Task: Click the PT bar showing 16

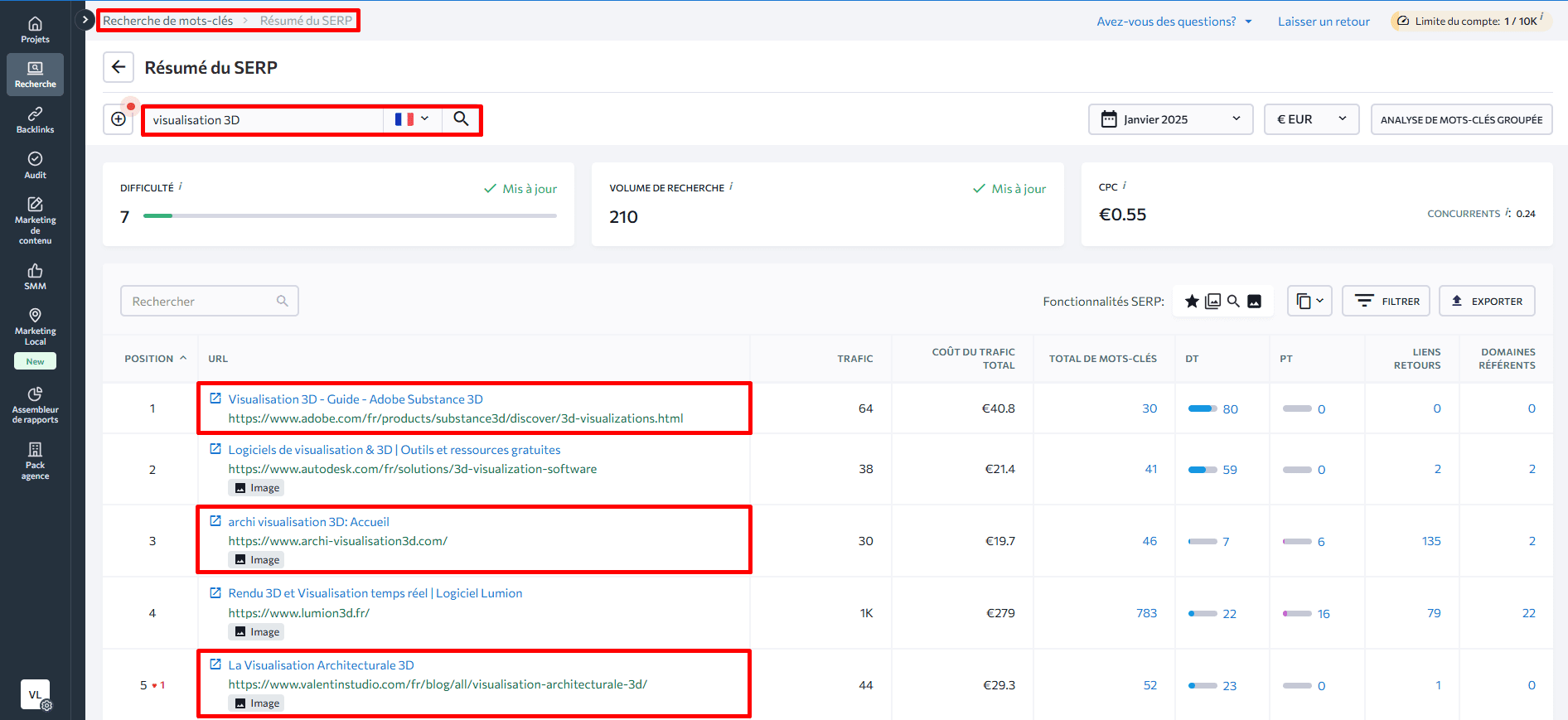Action: point(1297,614)
